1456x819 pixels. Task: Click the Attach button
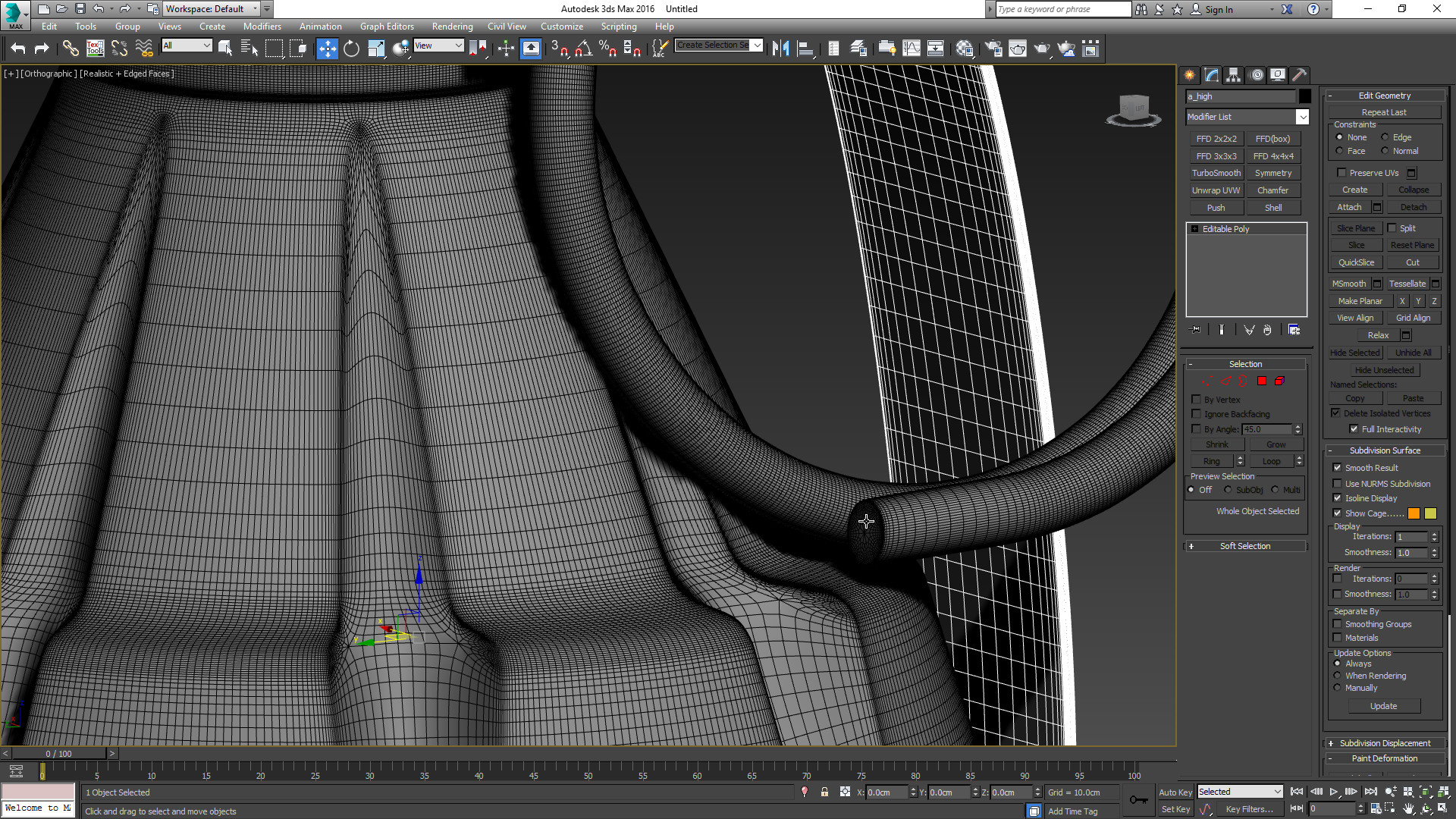click(1349, 207)
